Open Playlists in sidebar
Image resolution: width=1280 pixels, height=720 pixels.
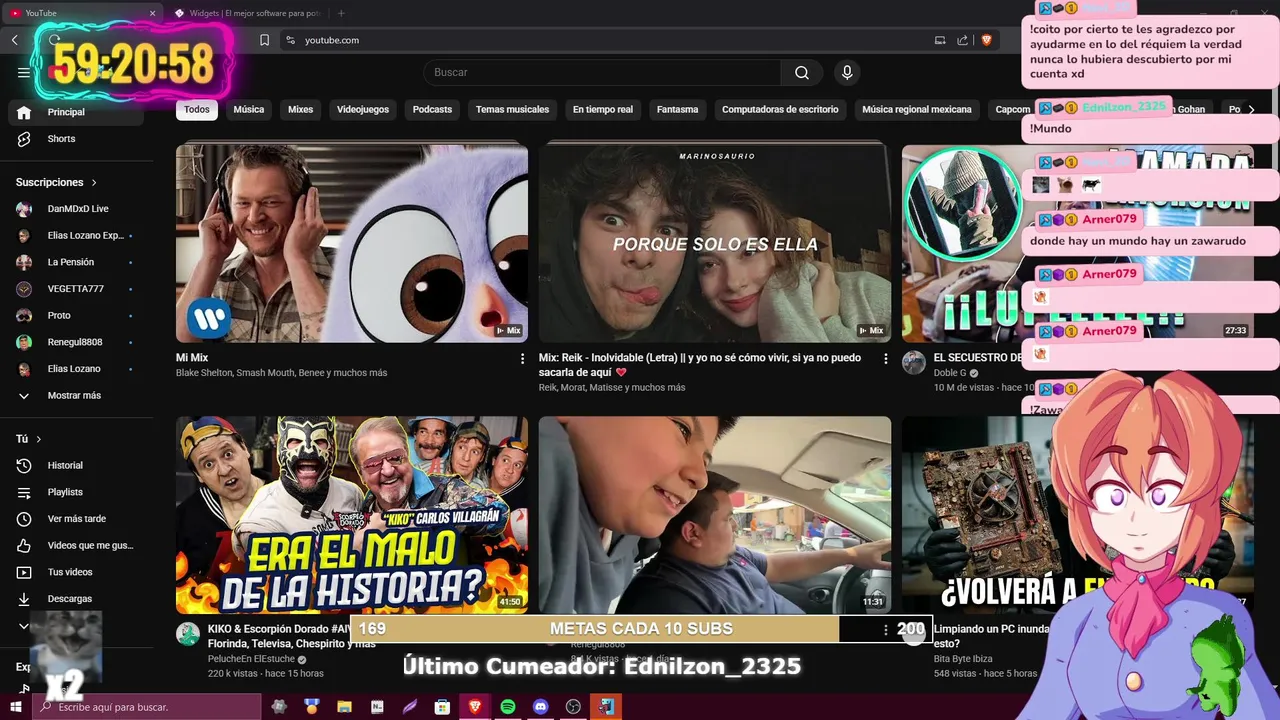(x=76, y=492)
